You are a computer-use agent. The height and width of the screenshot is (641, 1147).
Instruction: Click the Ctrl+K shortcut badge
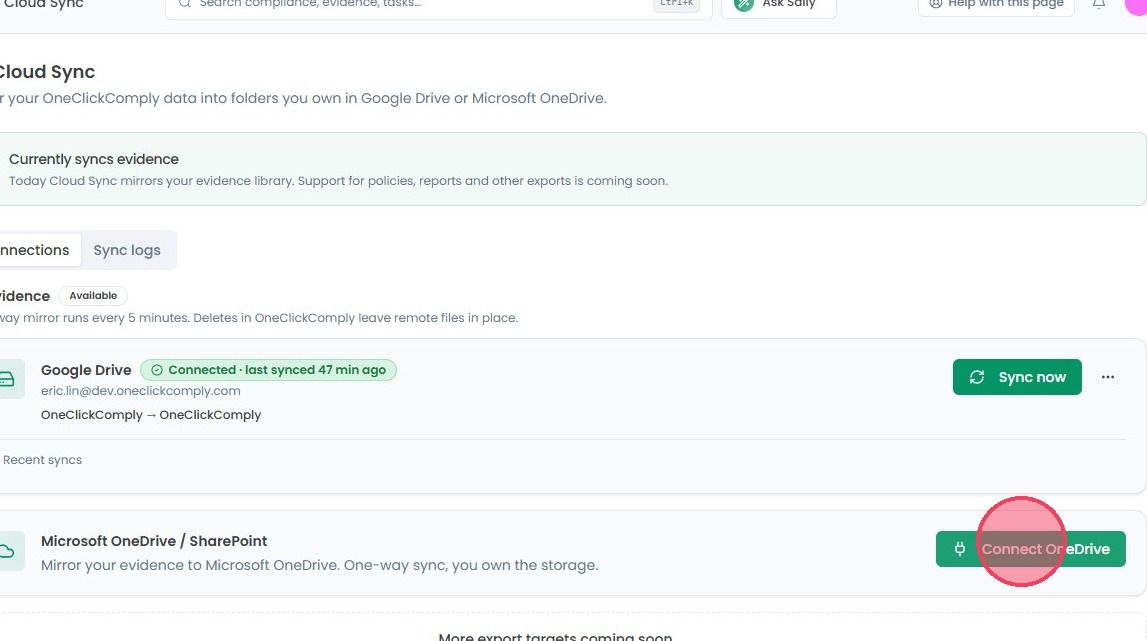[x=676, y=4]
